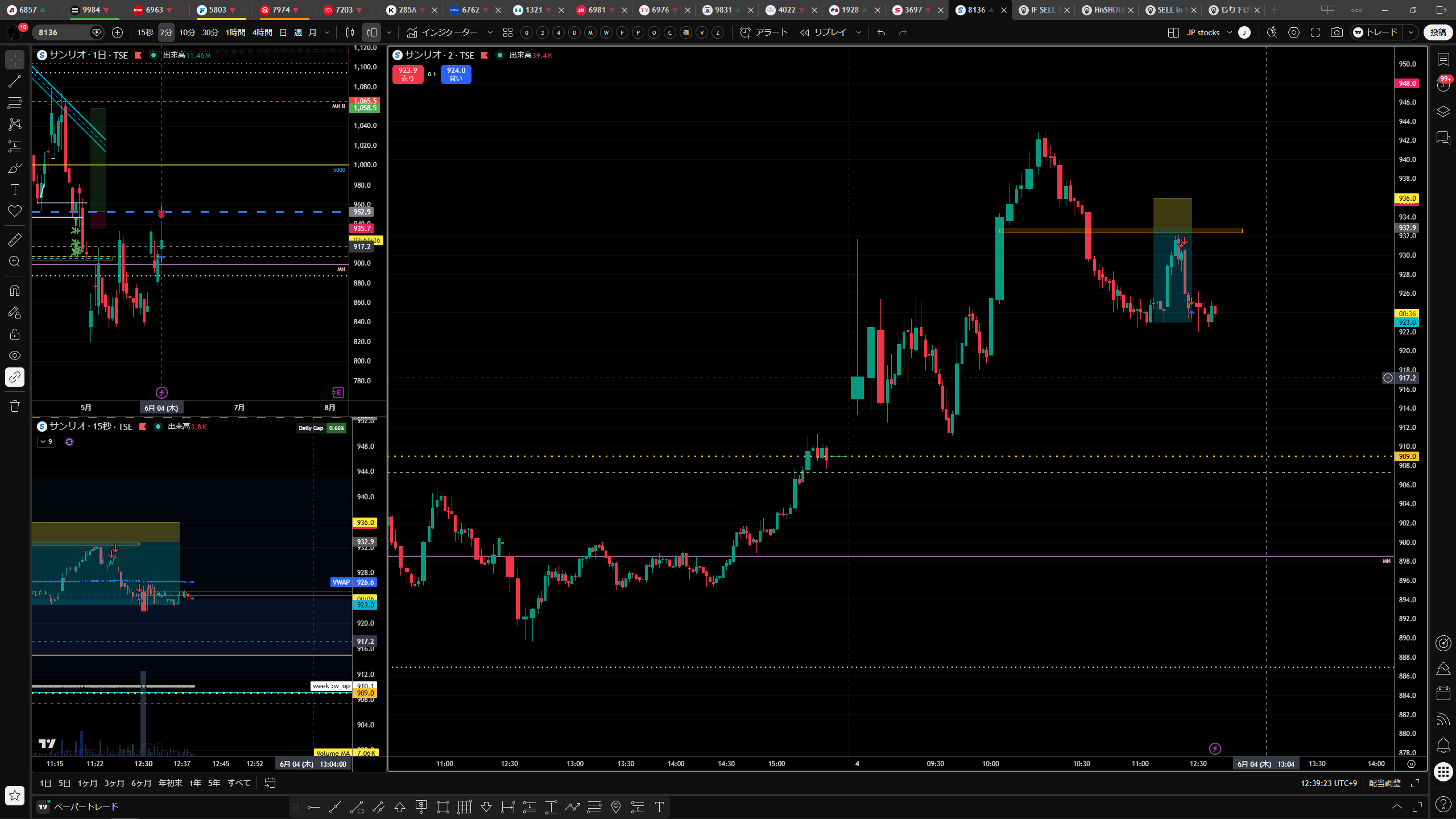Viewport: 1456px width, 819px height.
Task: Take a chart snapshot with camera icon
Action: [x=1337, y=32]
